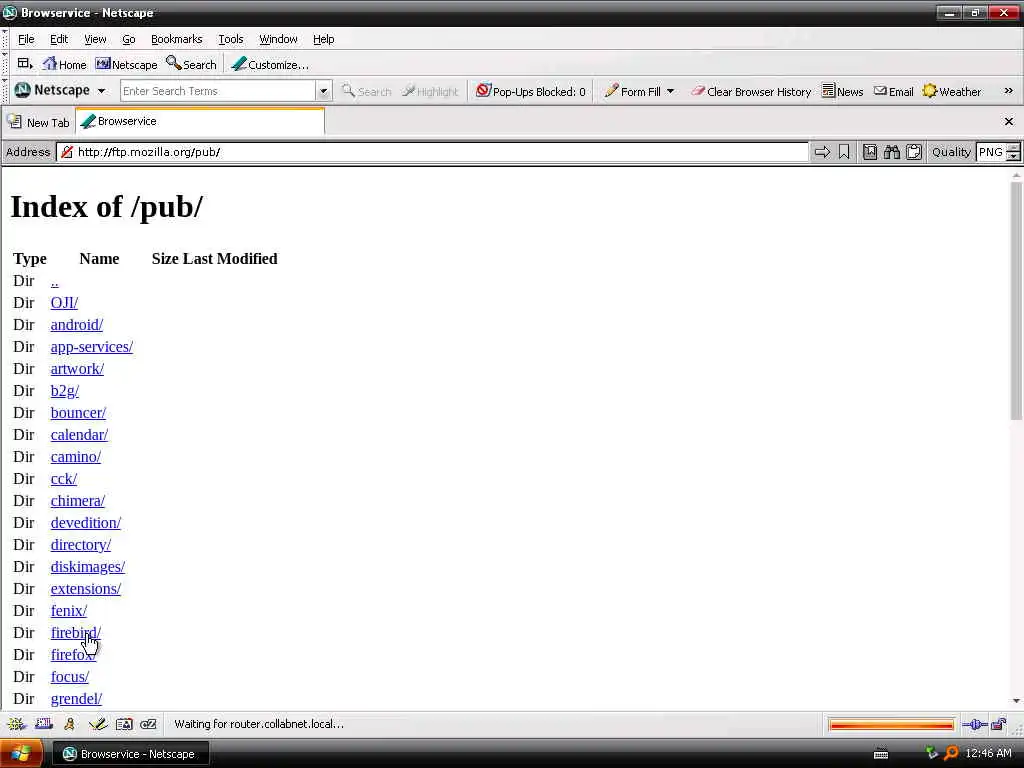Open the extensions/ directory link
1024x768 pixels.
tap(86, 589)
